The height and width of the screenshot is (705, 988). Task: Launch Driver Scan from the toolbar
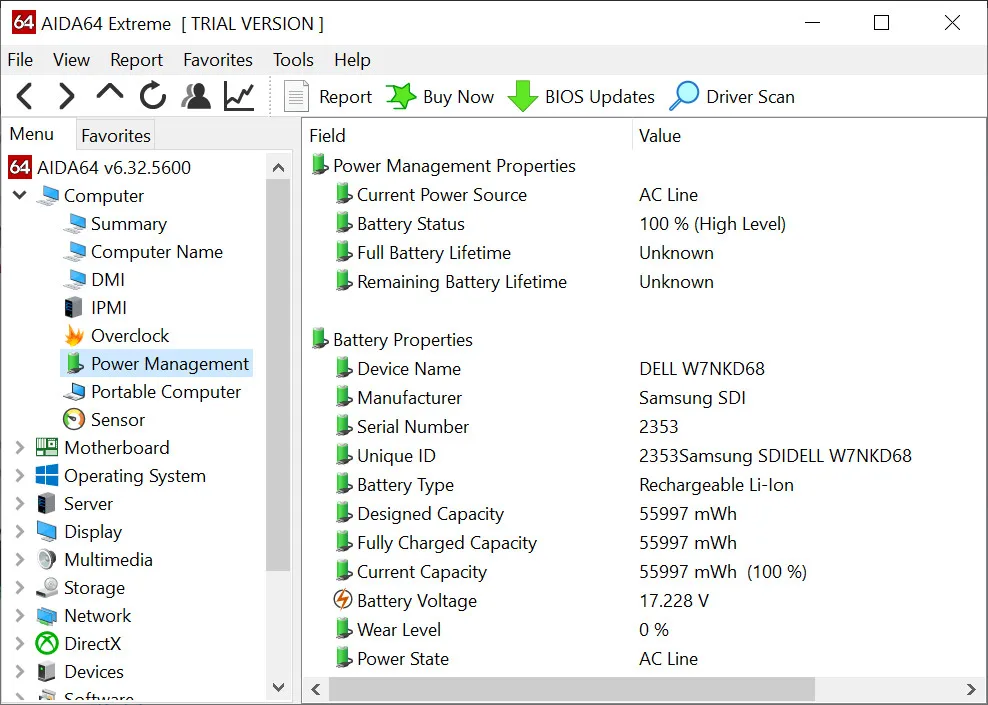732,96
